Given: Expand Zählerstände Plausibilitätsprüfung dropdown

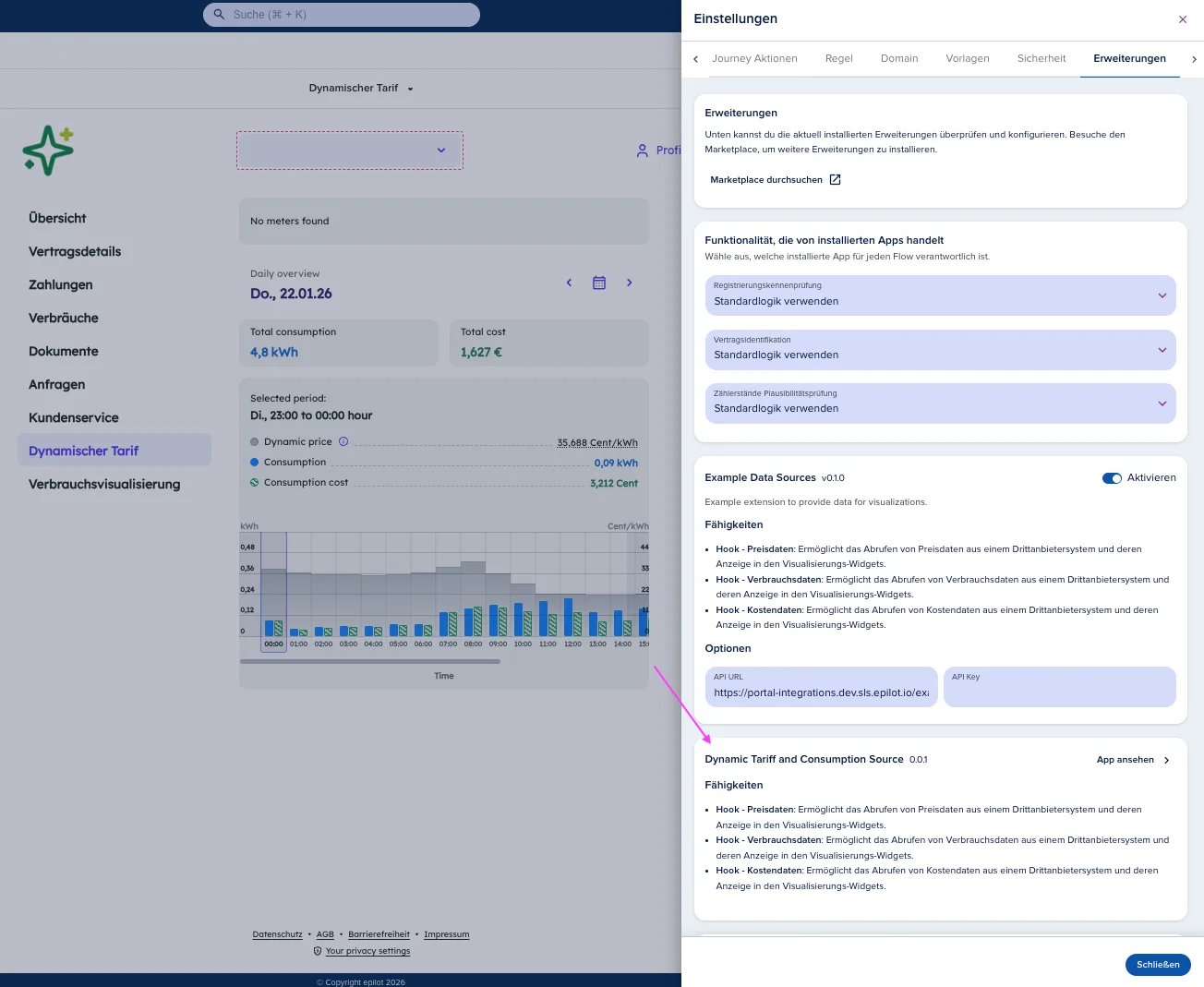Looking at the screenshot, I should click(941, 403).
